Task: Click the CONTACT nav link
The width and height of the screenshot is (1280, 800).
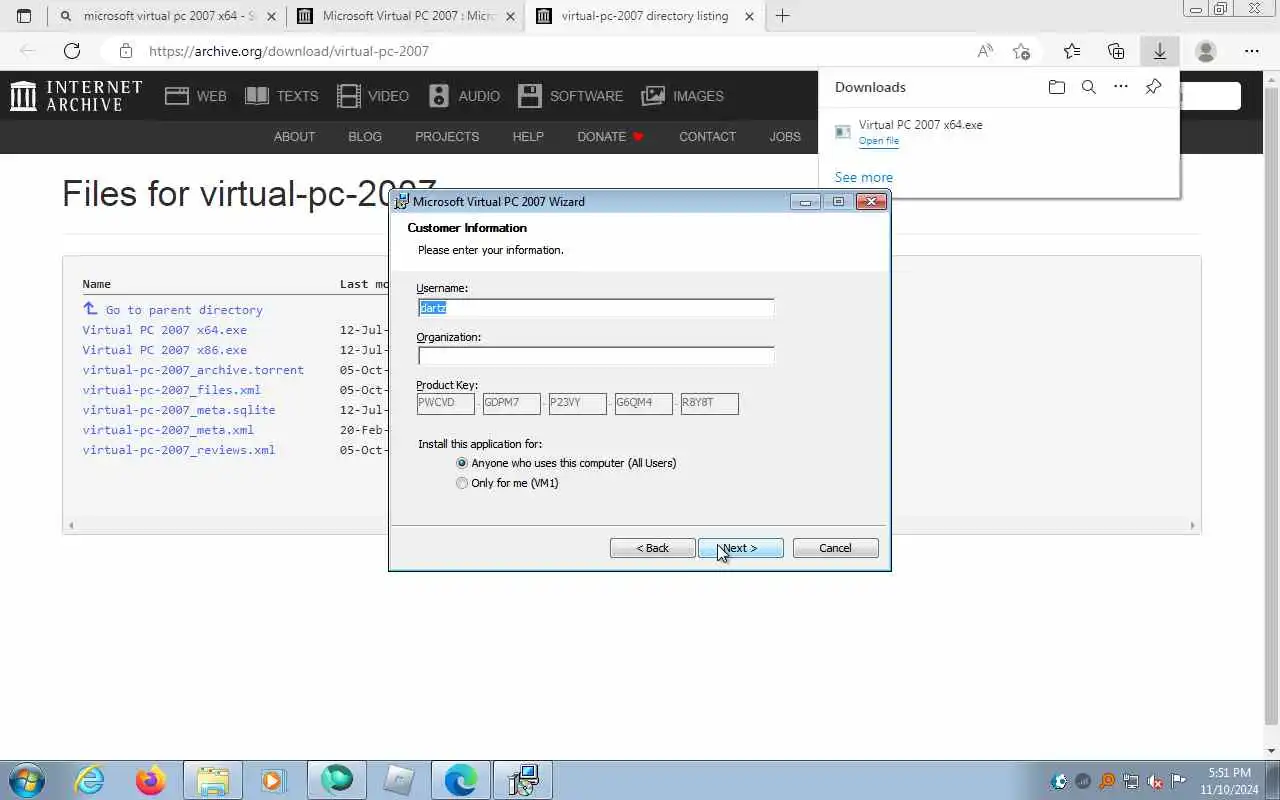Action: click(x=707, y=137)
